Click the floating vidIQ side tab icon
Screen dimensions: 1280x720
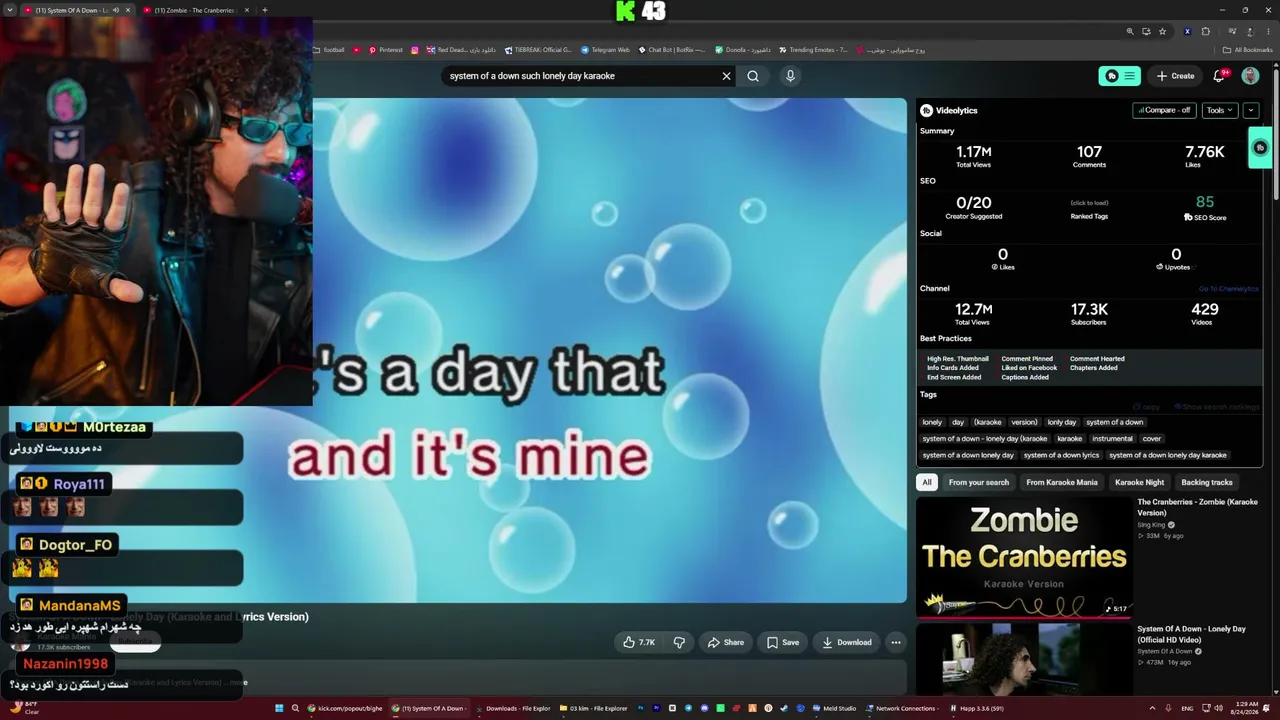(x=1260, y=148)
